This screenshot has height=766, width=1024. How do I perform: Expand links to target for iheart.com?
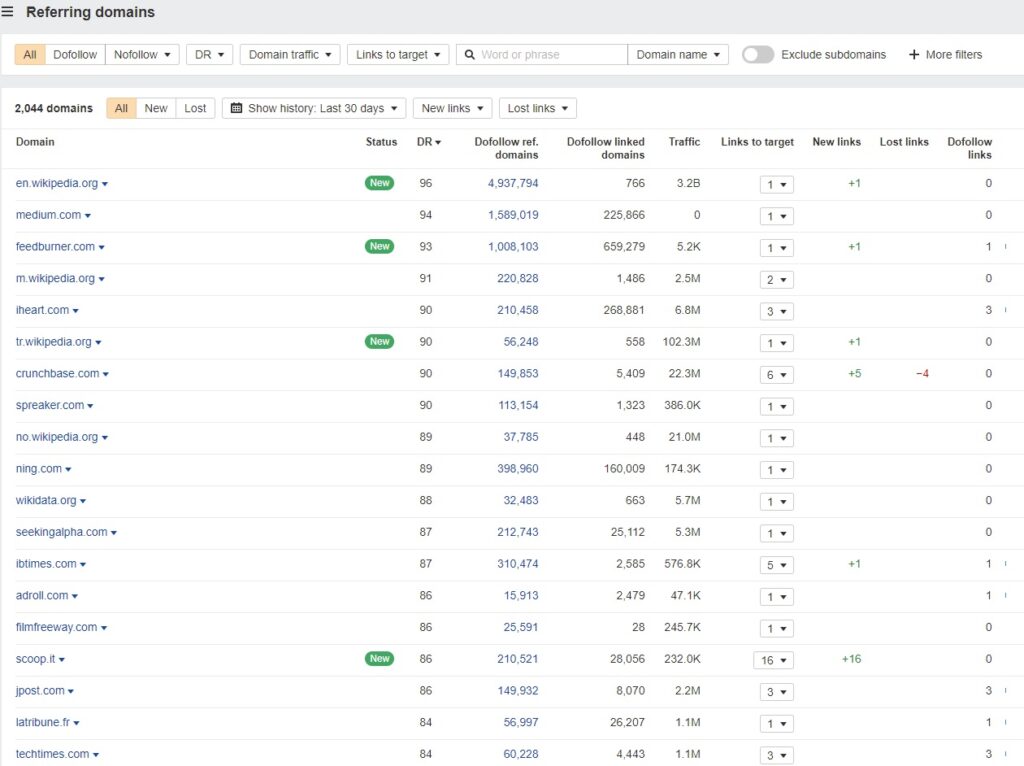[776, 311]
